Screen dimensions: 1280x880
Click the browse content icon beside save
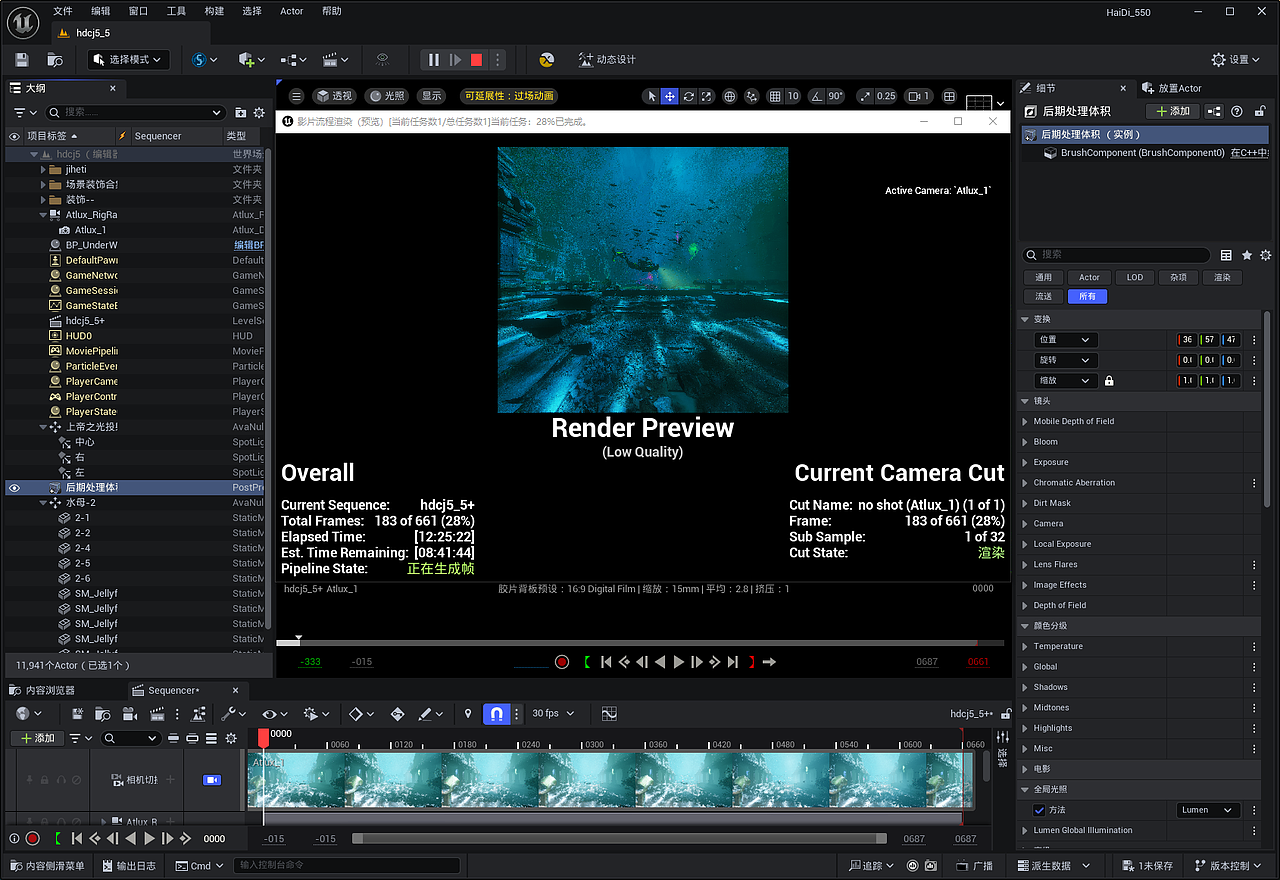pyautogui.click(x=56, y=60)
